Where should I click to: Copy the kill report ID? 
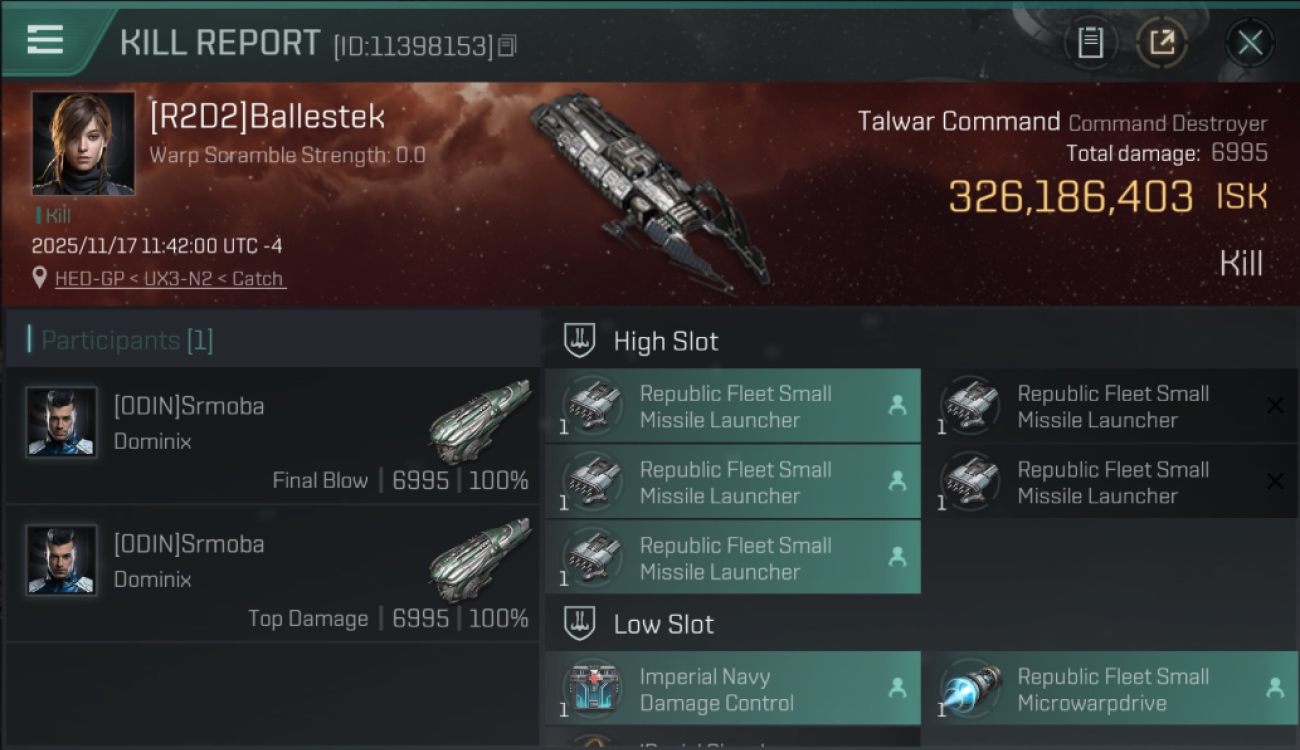click(507, 46)
